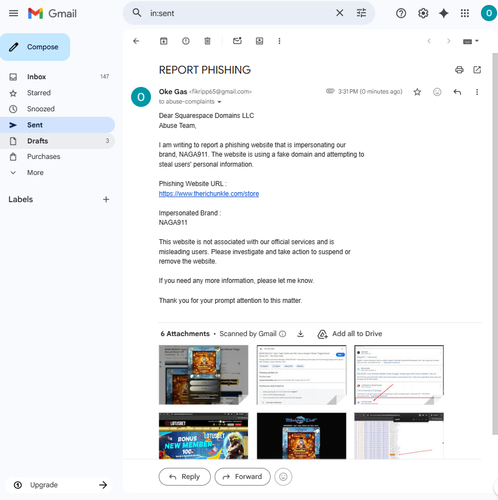Screen dimensions: 498x500
Task: Open the spreadsheet screenshot attachment
Action: 399,436
